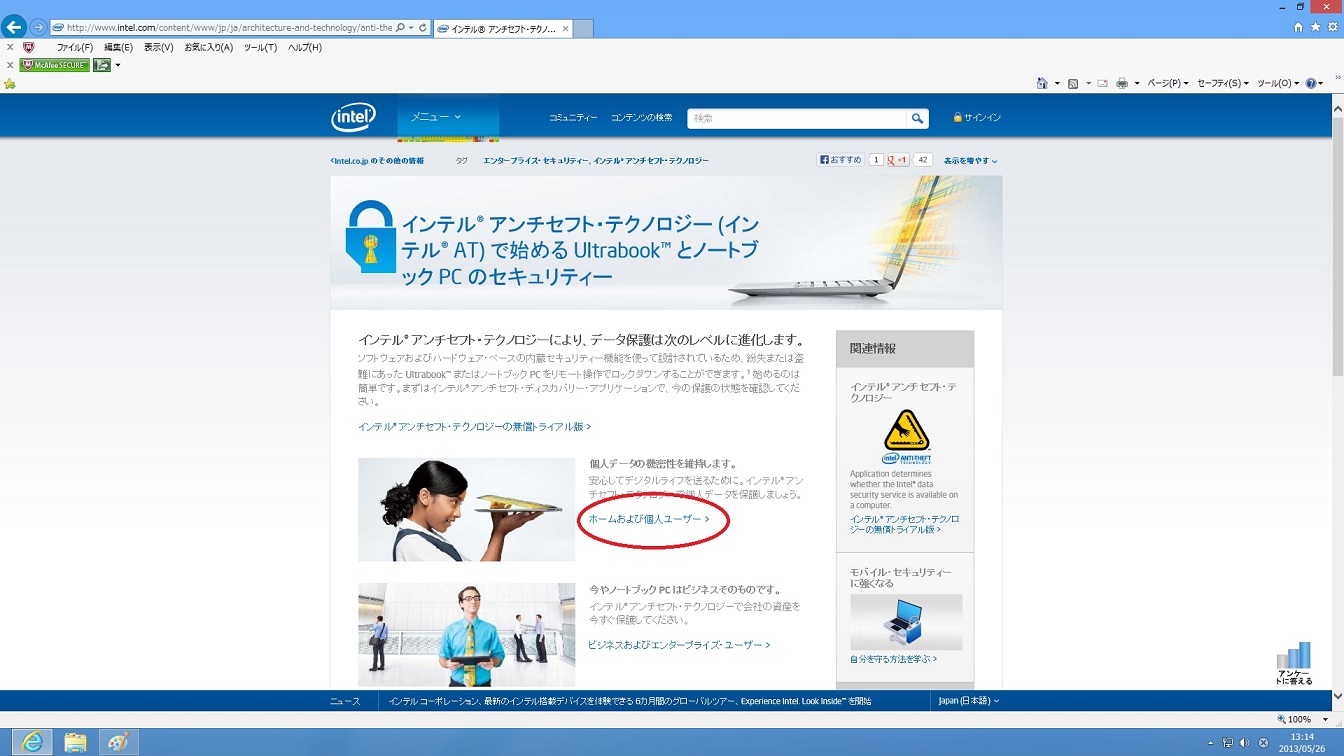Viewport: 1344px width, 756px height.
Task: Click the command bar Home icon
Action: point(1042,83)
